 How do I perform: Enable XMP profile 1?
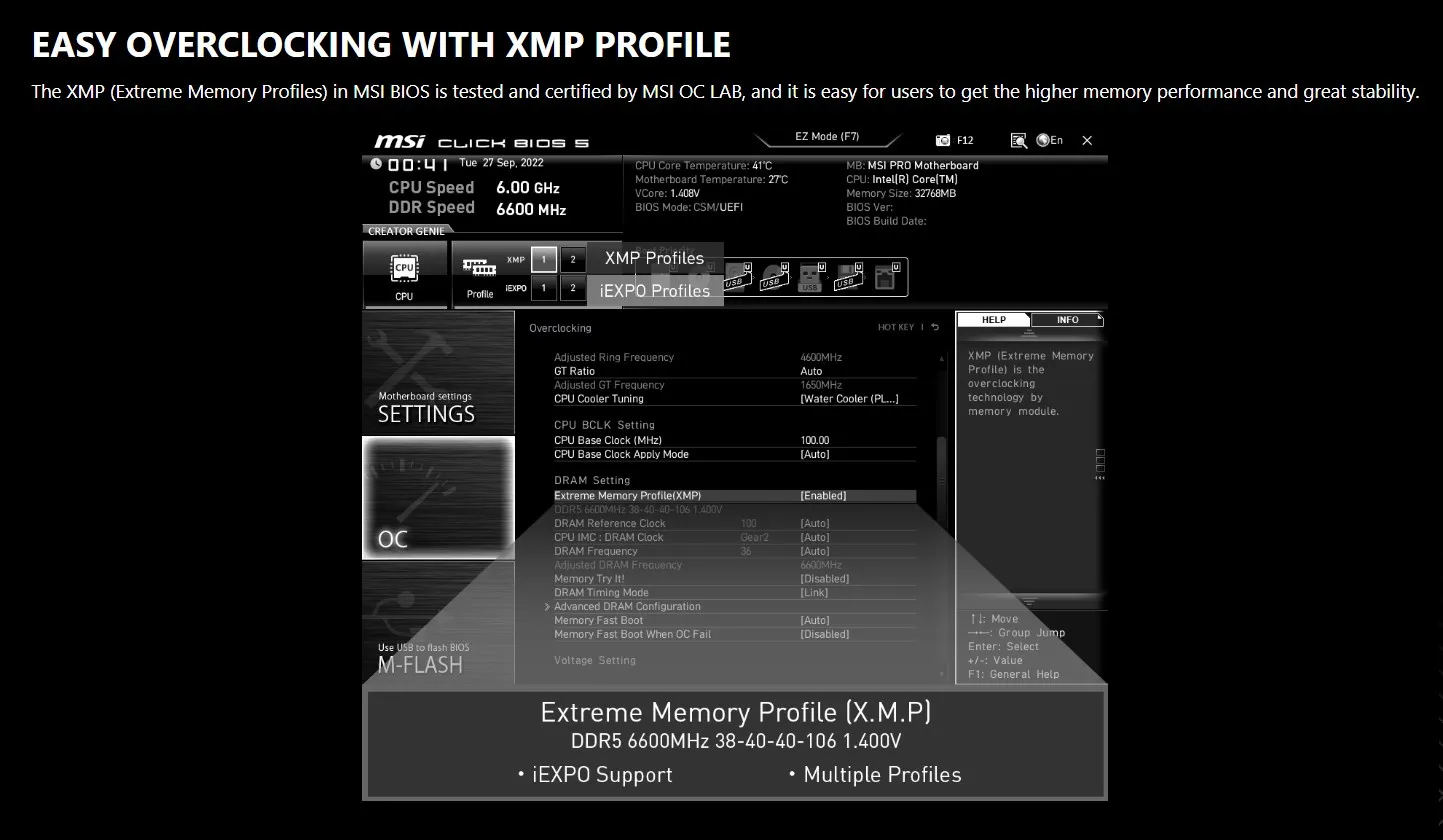click(x=543, y=260)
